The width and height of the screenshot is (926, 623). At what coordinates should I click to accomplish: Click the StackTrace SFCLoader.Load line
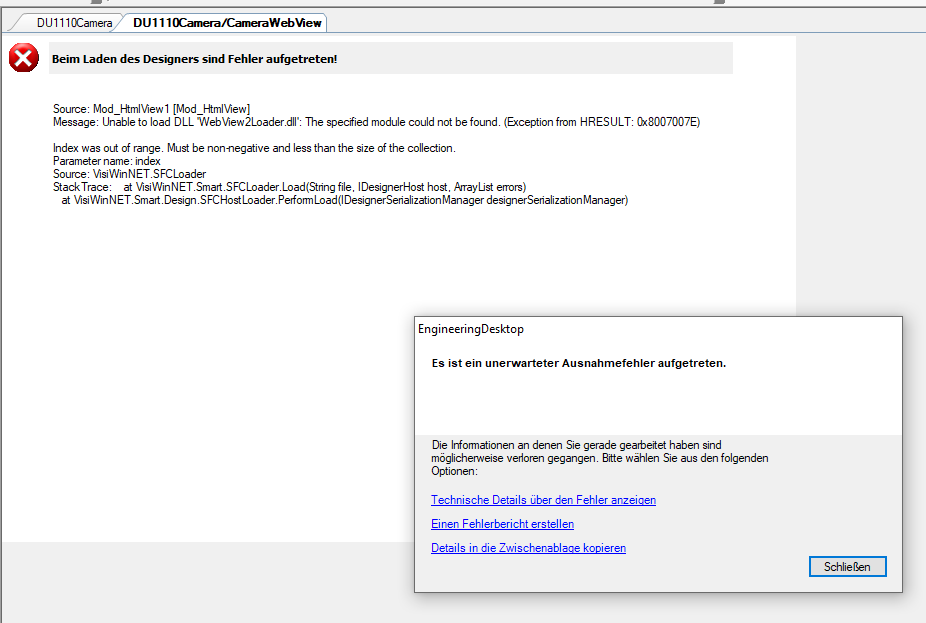click(289, 187)
